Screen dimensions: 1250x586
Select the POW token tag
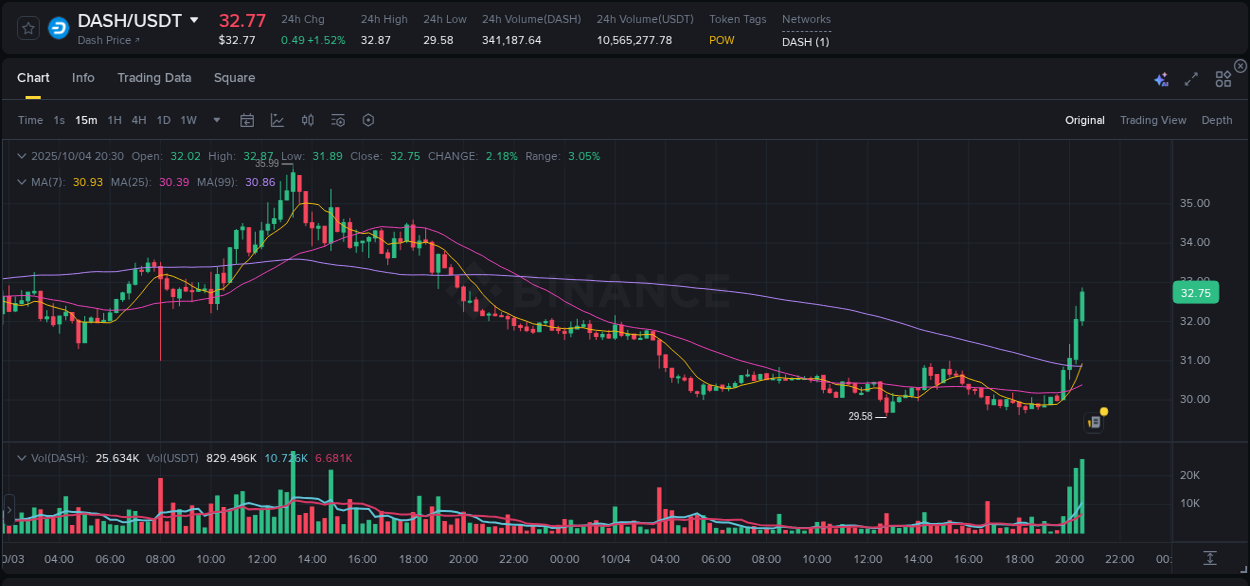coord(721,40)
